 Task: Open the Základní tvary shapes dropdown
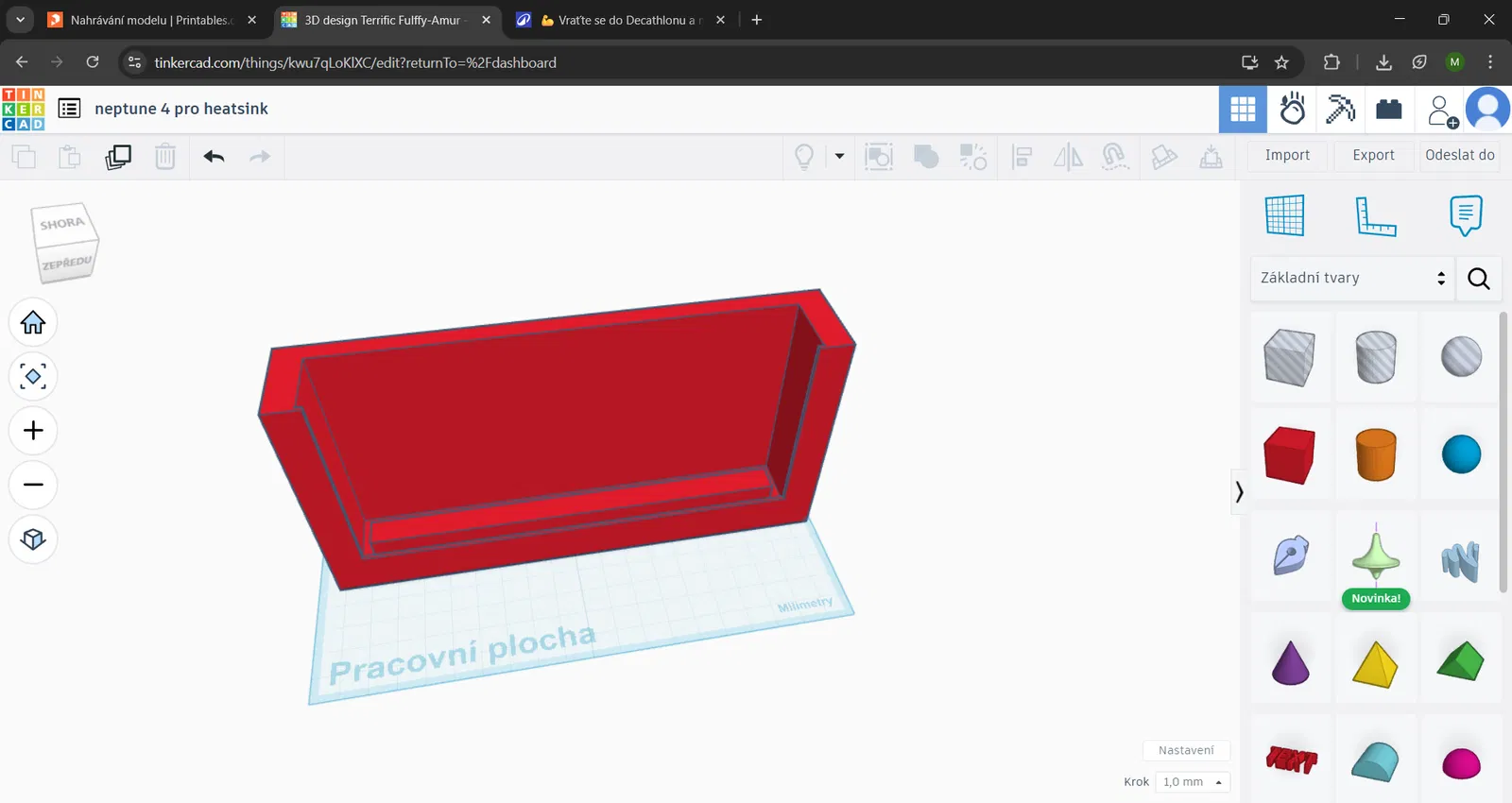[x=1352, y=278]
